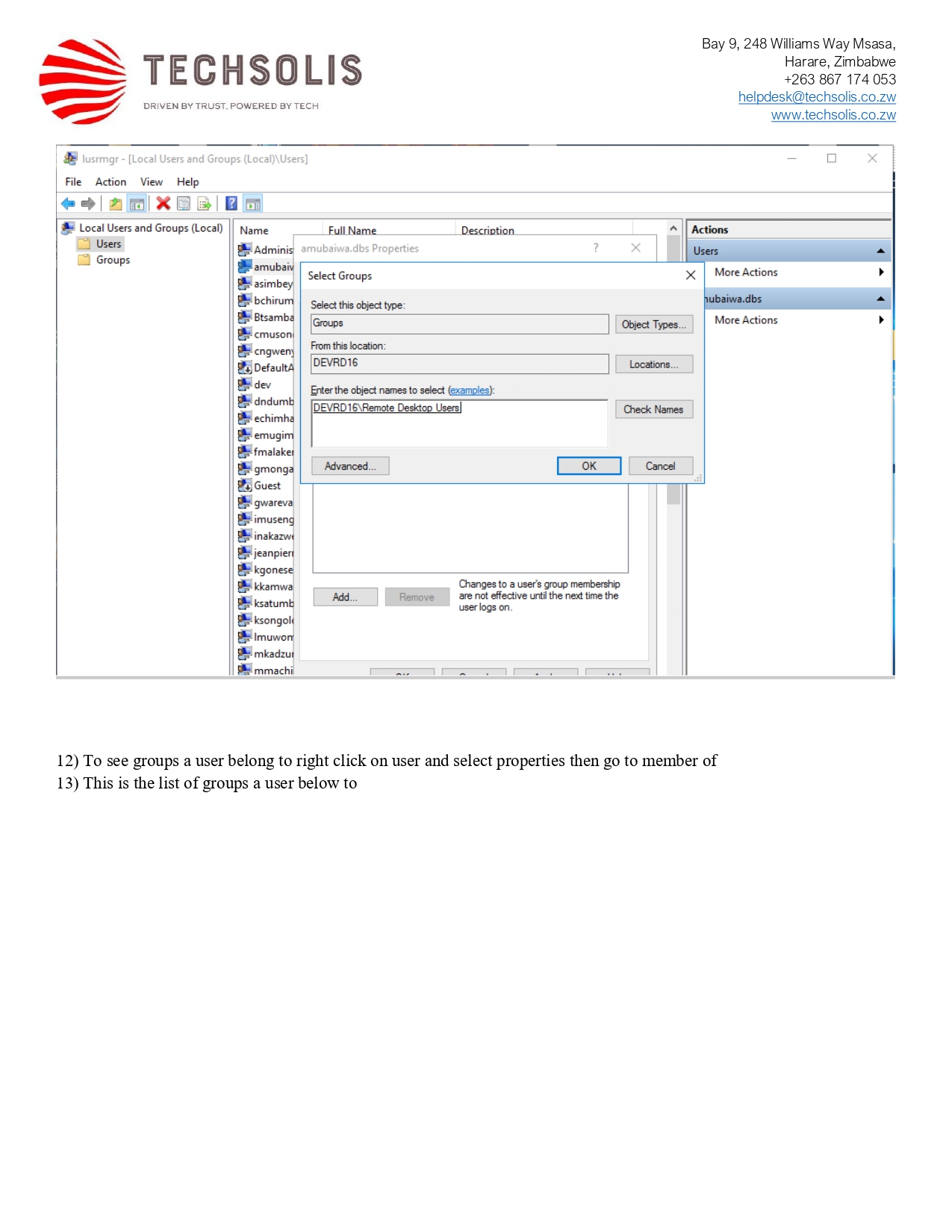Screen dimensions: 952x1232
Task: Click Add button in Properties dialog
Action: click(x=345, y=597)
